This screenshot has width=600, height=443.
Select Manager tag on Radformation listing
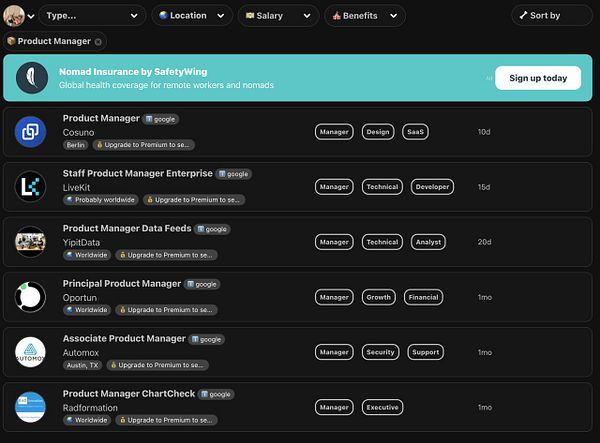coord(334,407)
